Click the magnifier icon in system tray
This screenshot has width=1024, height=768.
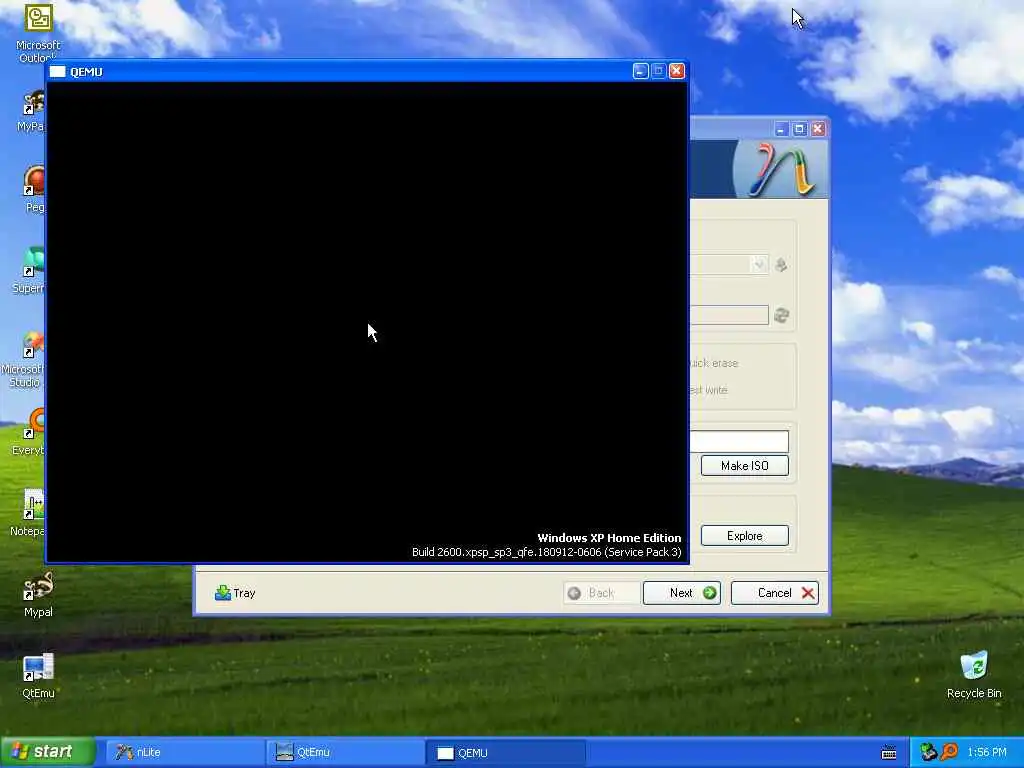point(949,752)
